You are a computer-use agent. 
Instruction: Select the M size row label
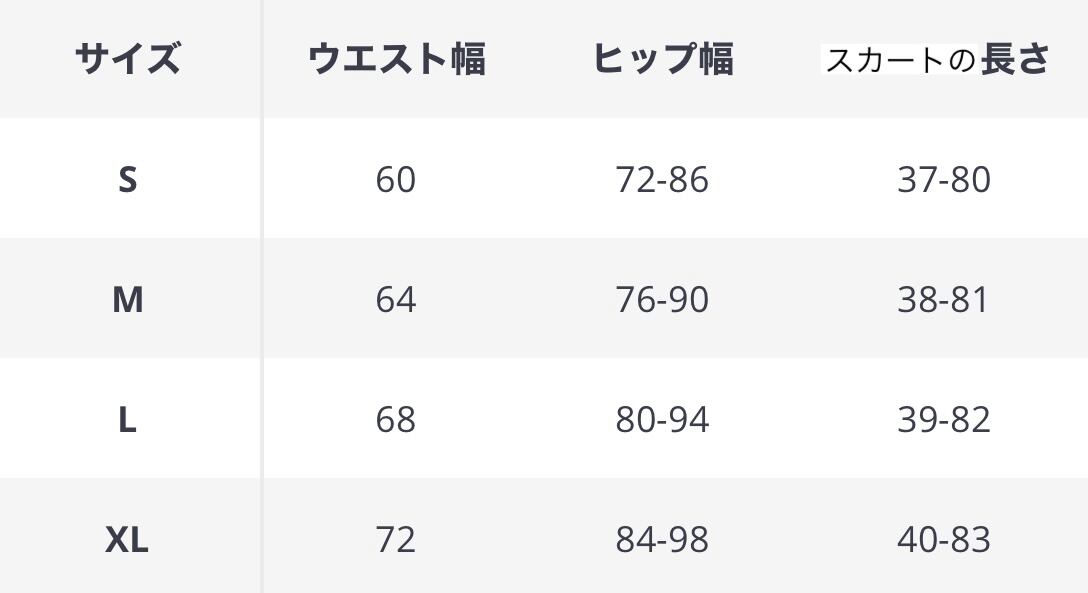pos(127,299)
